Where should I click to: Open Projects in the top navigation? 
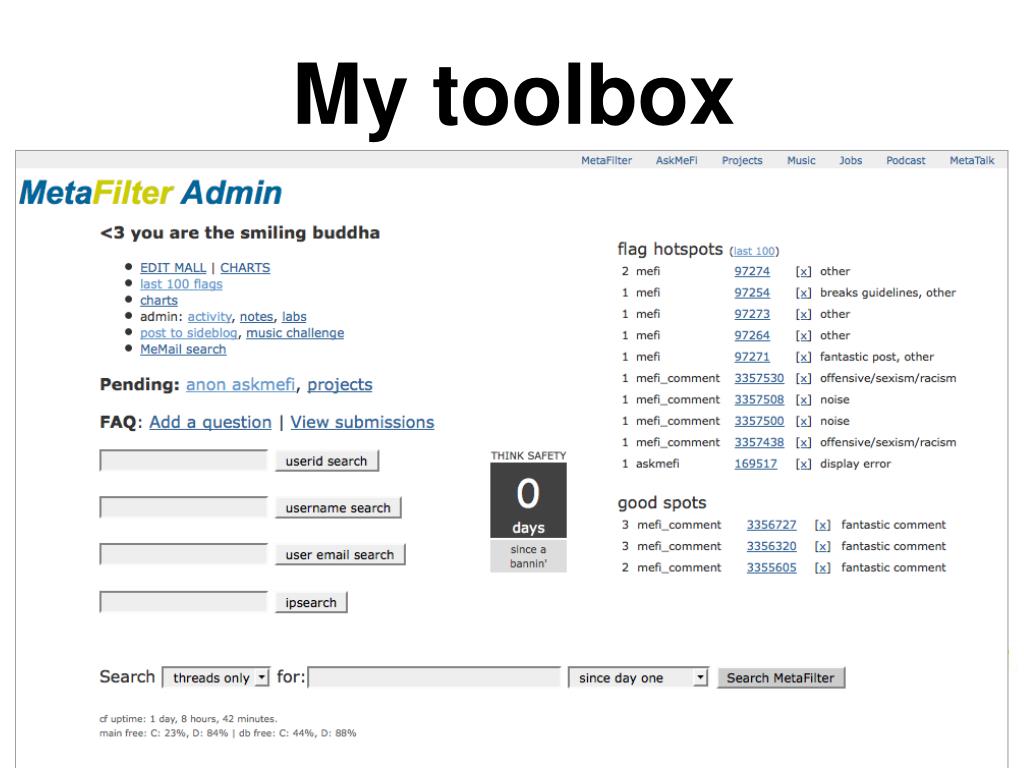tap(741, 161)
